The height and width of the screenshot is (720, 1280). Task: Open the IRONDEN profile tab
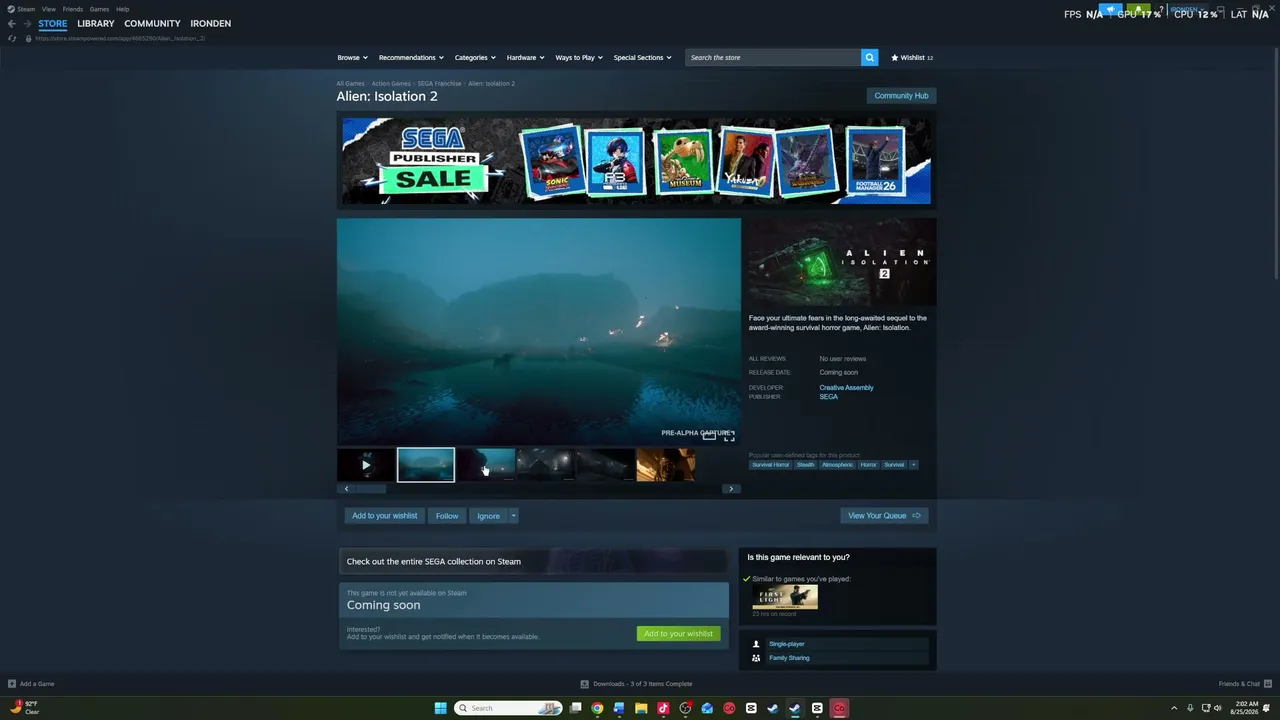pyautogui.click(x=211, y=23)
